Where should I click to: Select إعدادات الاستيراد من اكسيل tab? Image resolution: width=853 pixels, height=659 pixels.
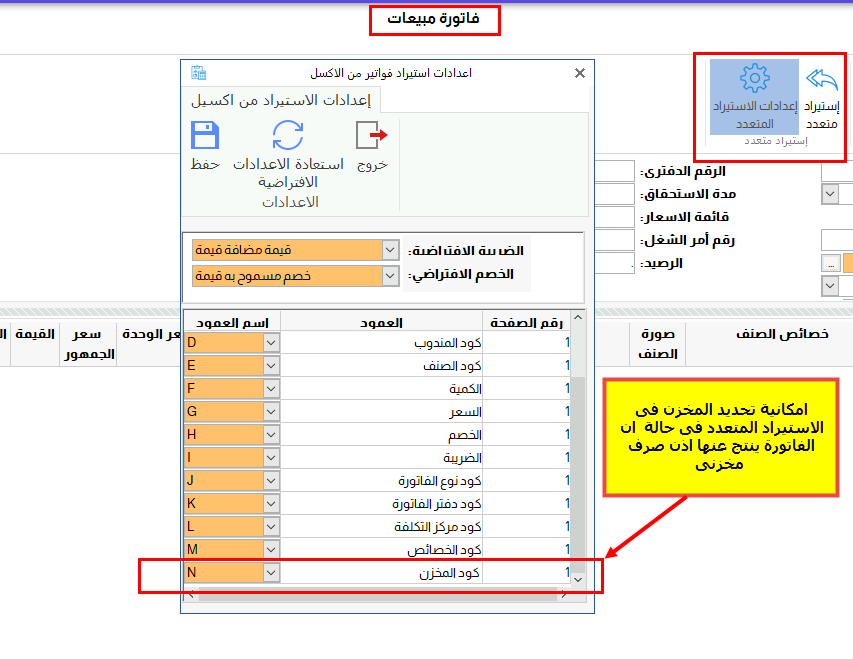click(x=281, y=100)
